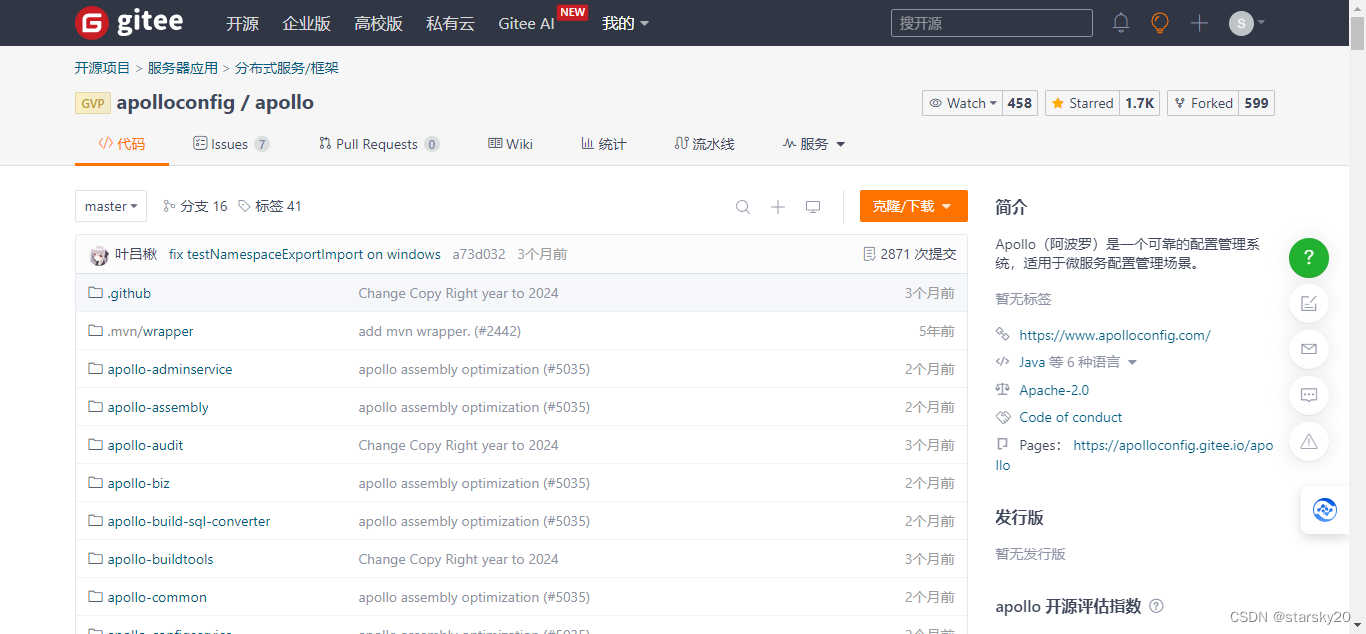Click the commits count icon
The image size is (1366, 634).
(x=869, y=255)
